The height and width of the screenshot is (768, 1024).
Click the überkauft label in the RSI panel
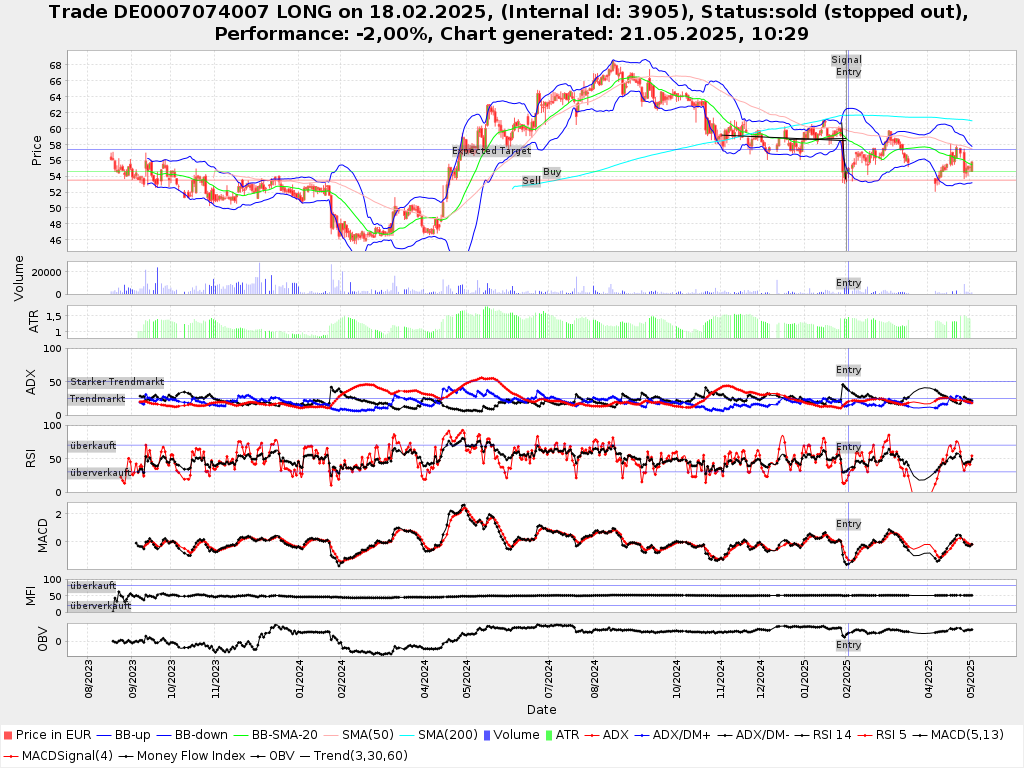92,446
